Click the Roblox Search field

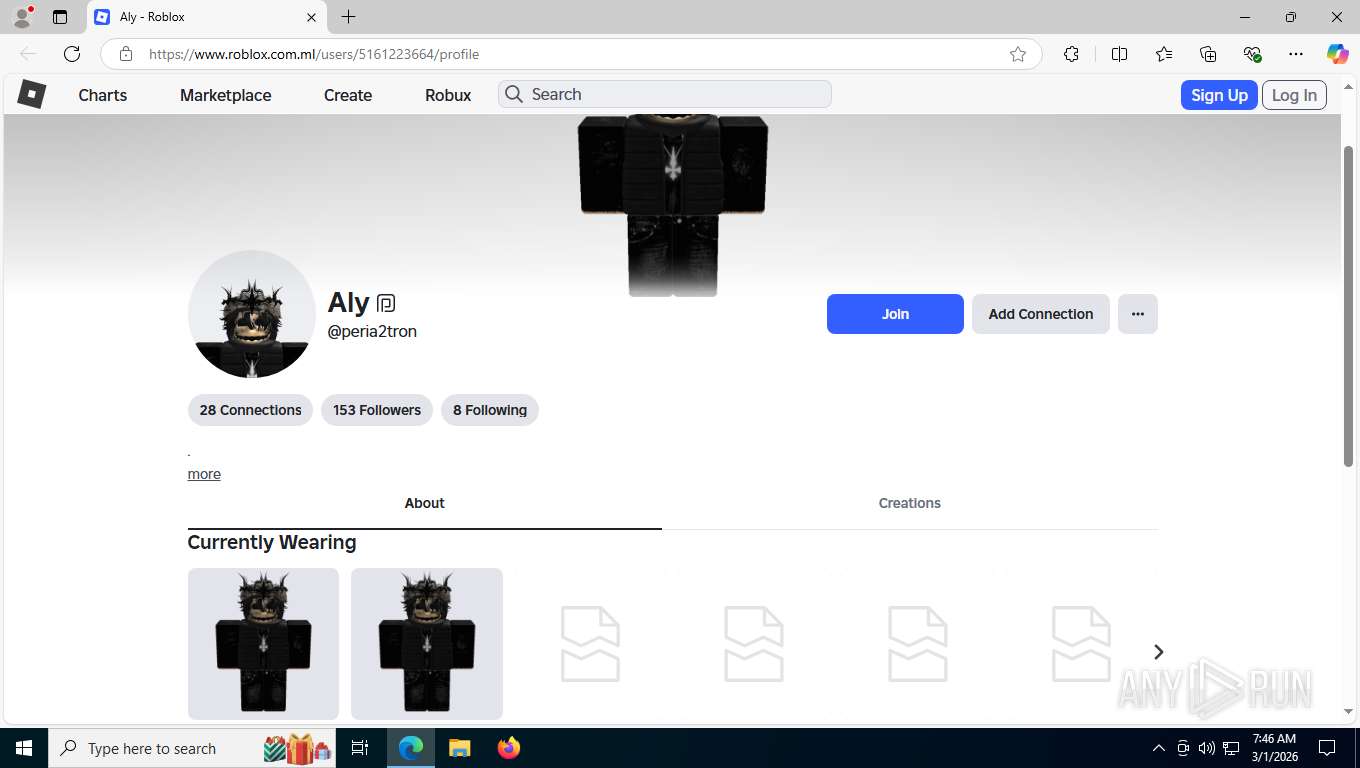pyautogui.click(x=665, y=94)
